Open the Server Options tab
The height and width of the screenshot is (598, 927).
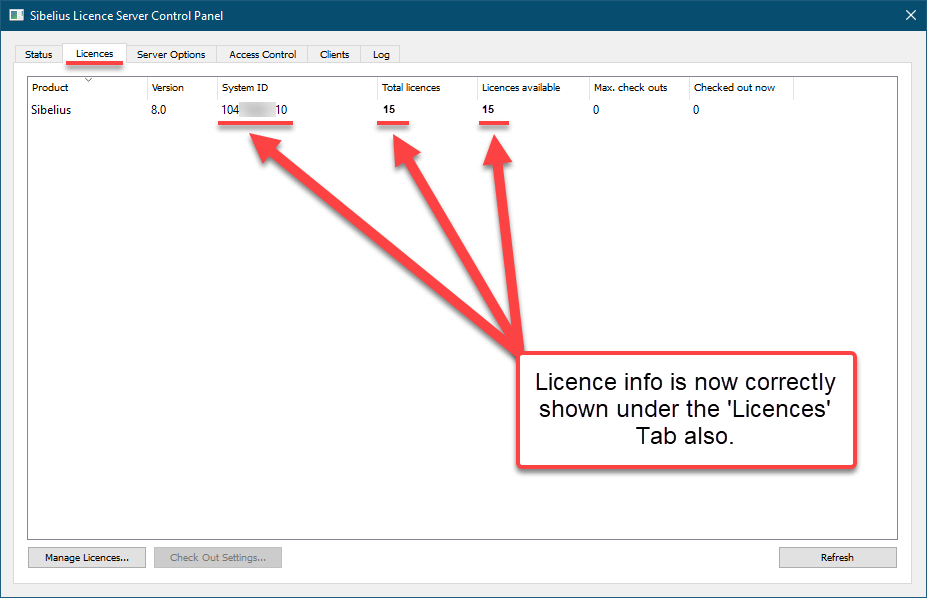click(171, 54)
